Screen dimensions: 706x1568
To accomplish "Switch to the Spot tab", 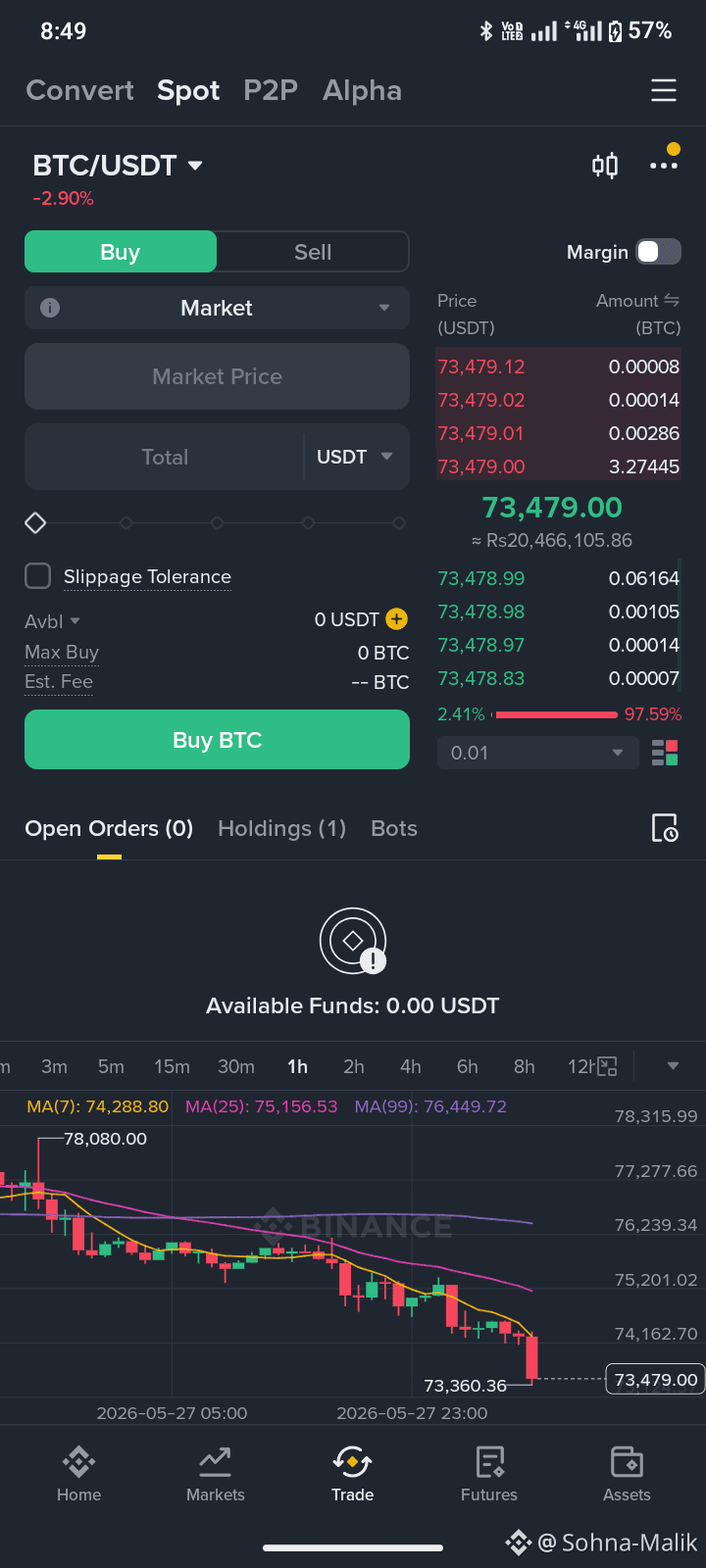I will pos(188,90).
